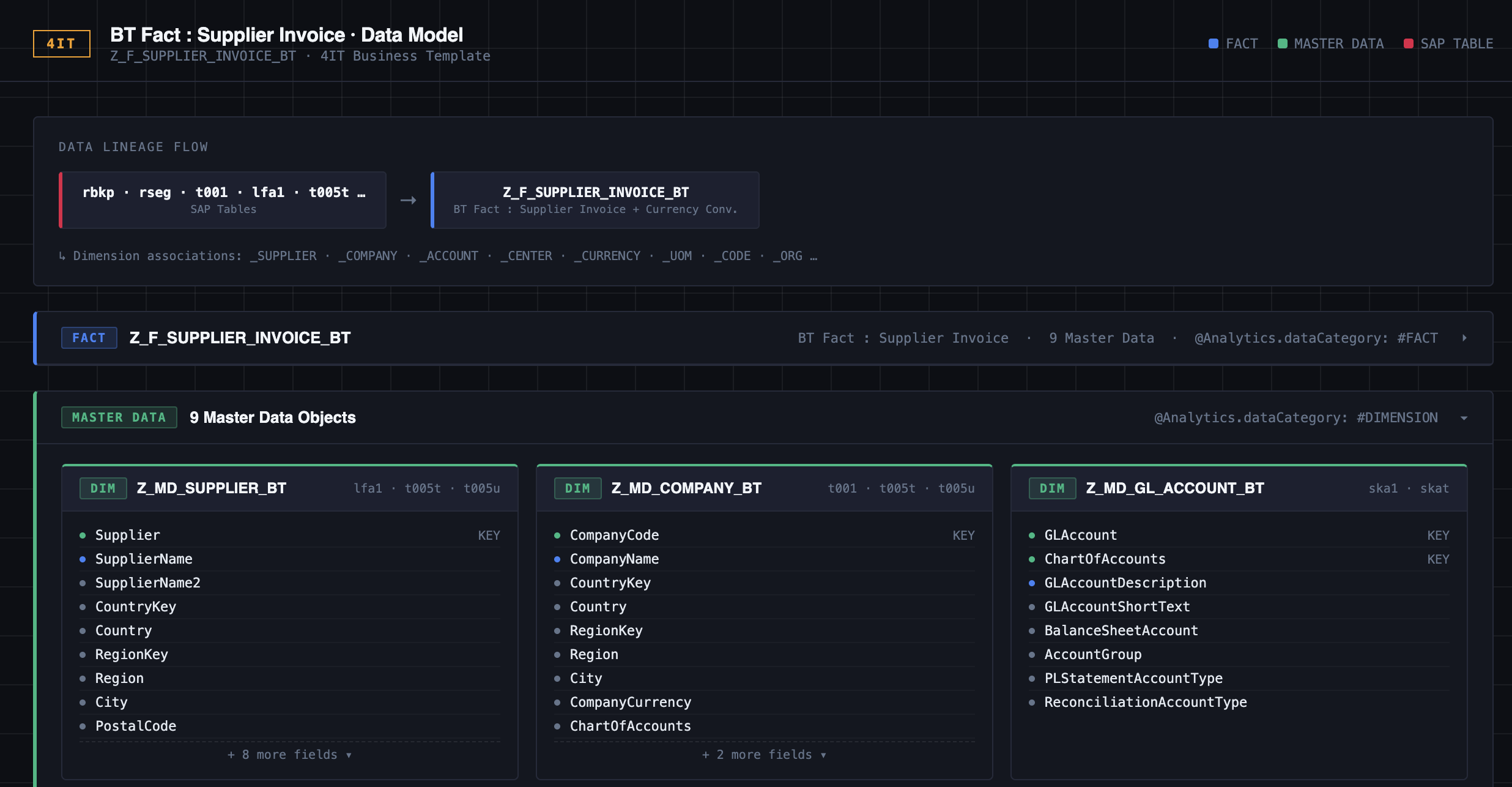1512x787 pixels.
Task: Click the 4IT logo badge
Action: coord(61,43)
